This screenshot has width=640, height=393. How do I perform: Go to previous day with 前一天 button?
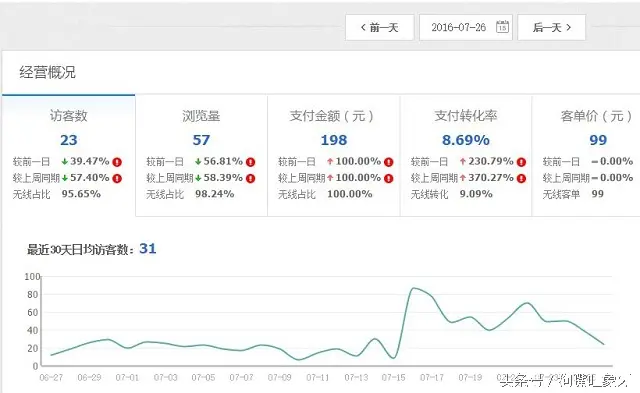pos(380,27)
